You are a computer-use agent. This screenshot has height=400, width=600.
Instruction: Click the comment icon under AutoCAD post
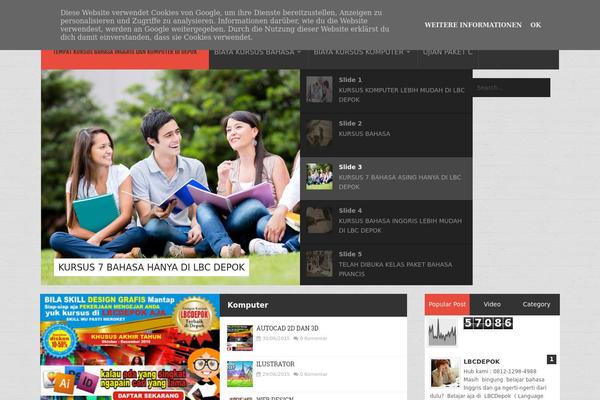pyautogui.click(x=296, y=339)
